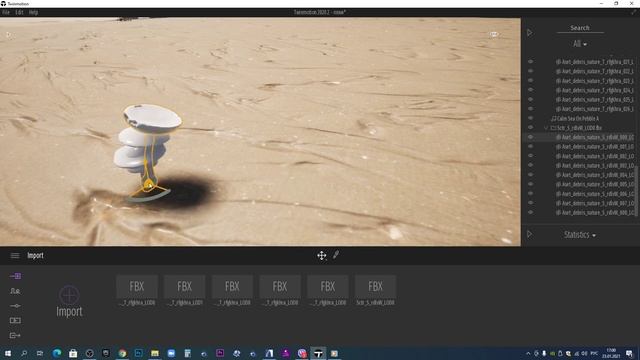The height and width of the screenshot is (360, 640).
Task: Launch Microsoft Edge from taskbar
Action: [x=57, y=353]
